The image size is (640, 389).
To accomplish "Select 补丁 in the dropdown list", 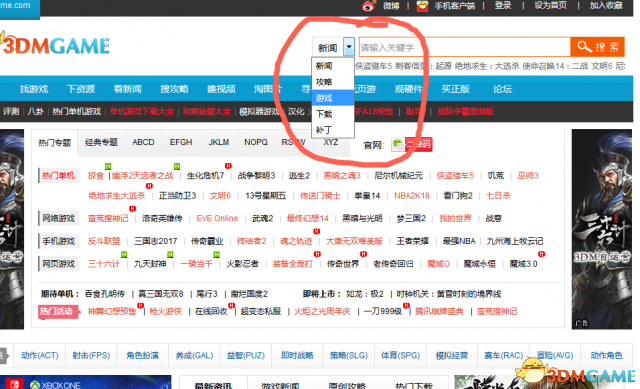I will (x=333, y=130).
